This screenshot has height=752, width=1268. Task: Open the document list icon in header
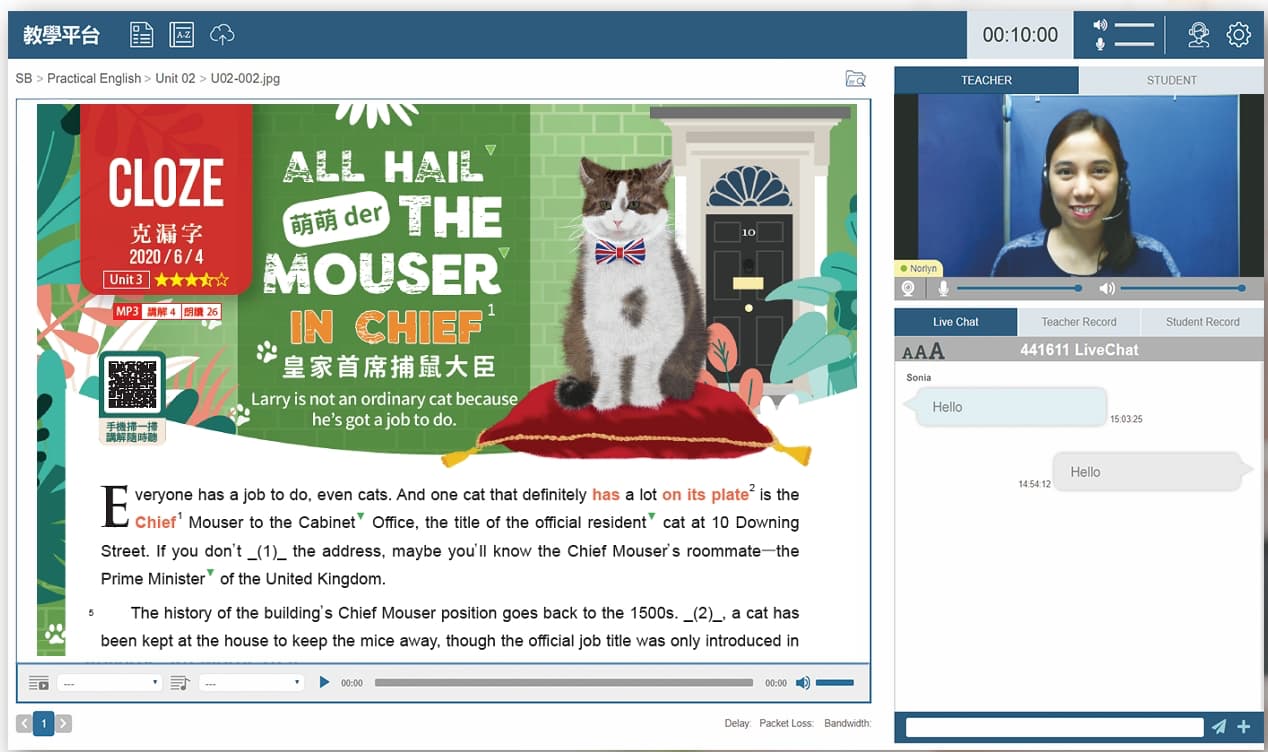(141, 35)
